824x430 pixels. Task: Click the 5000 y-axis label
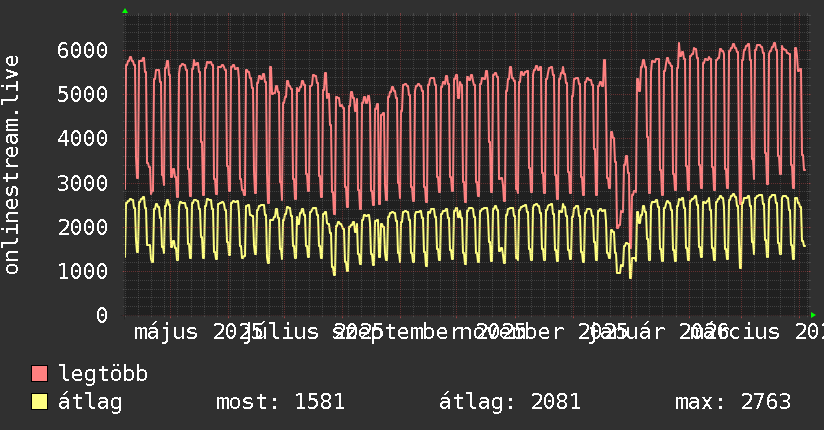[83, 95]
